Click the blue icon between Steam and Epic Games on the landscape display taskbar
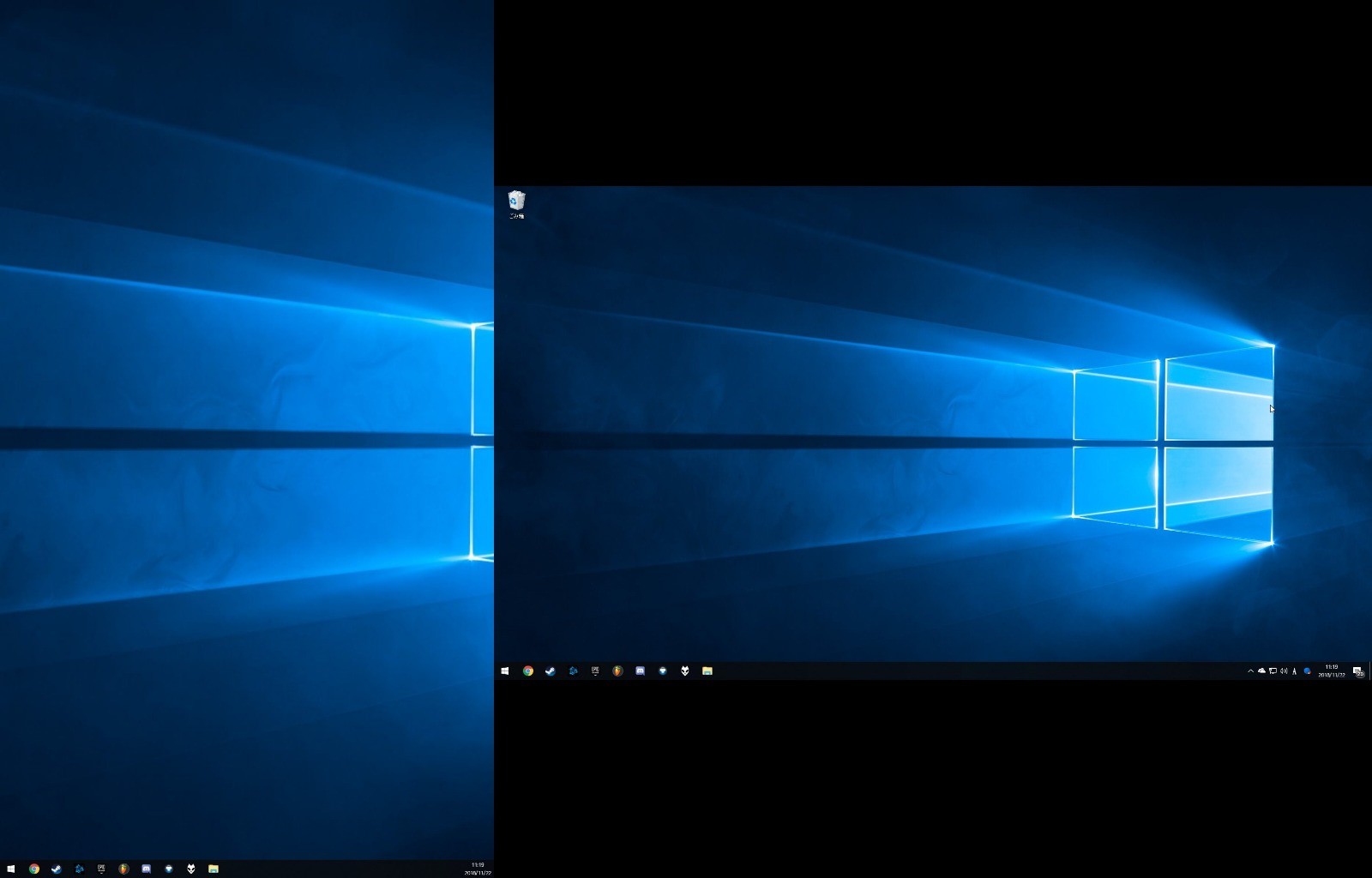This screenshot has width=1372, height=878. click(x=573, y=671)
